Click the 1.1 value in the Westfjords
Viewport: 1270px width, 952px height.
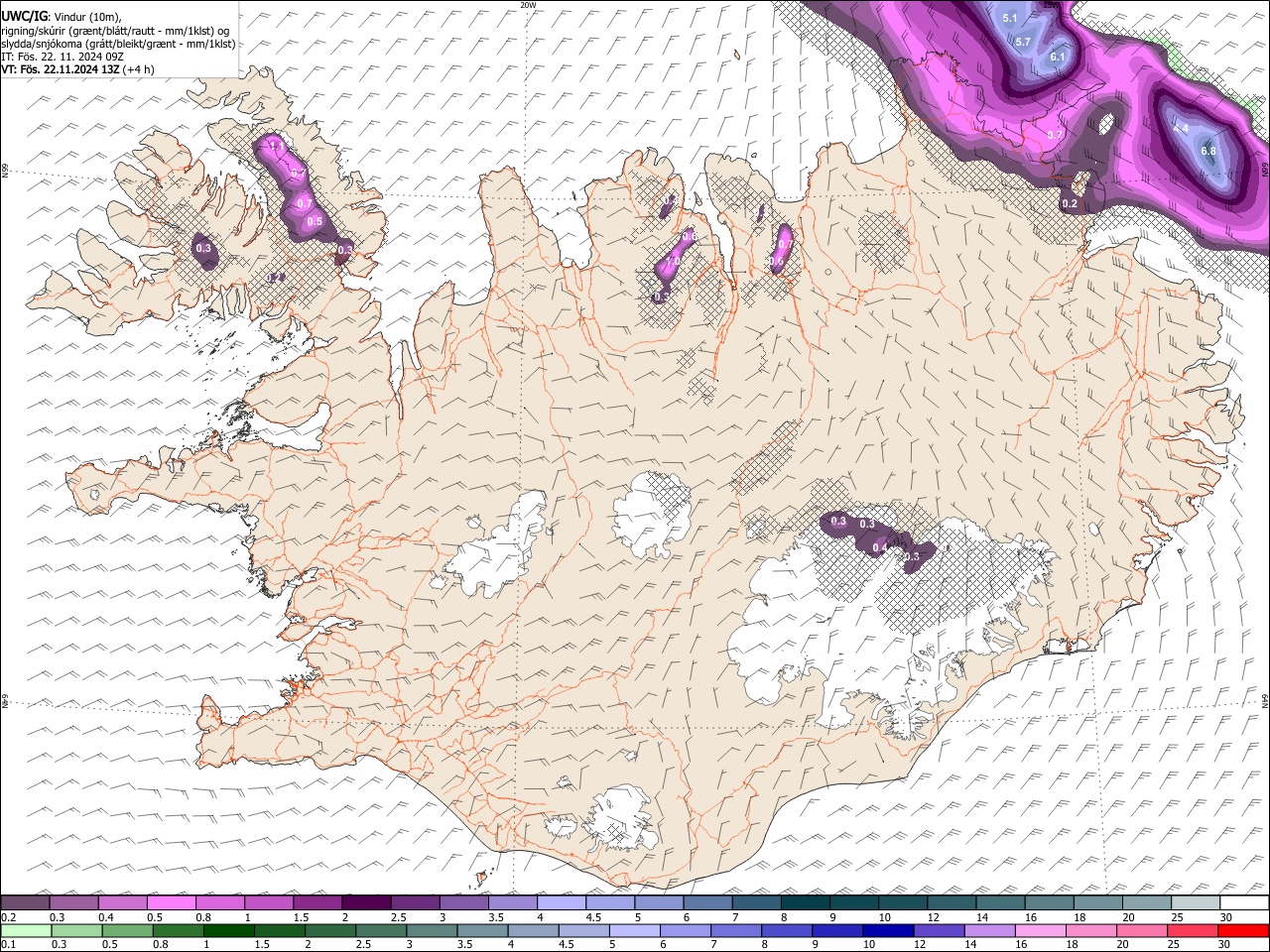point(277,147)
